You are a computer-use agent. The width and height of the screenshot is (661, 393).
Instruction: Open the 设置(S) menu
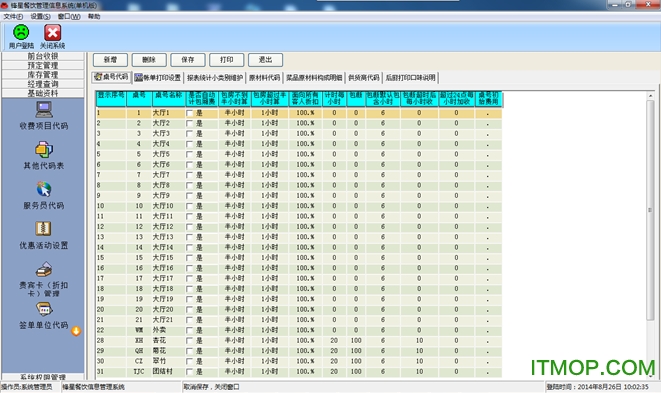click(40, 16)
